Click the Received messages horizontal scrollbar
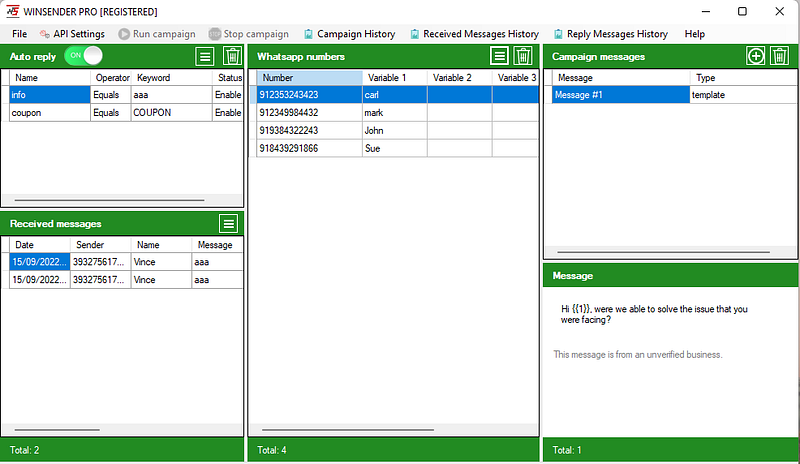Screen dimensions: 800x464 (x=57, y=430)
